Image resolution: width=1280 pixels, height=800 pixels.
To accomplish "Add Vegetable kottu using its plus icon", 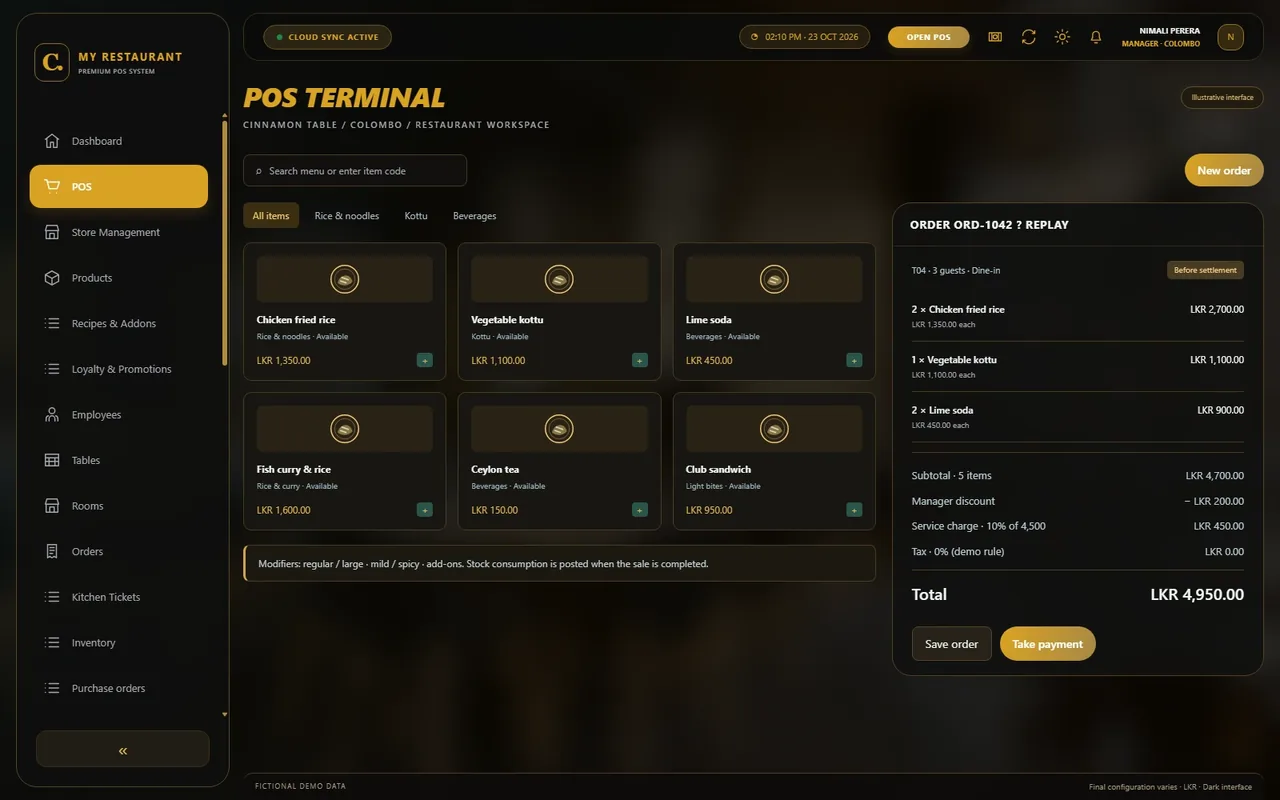I will [640, 360].
